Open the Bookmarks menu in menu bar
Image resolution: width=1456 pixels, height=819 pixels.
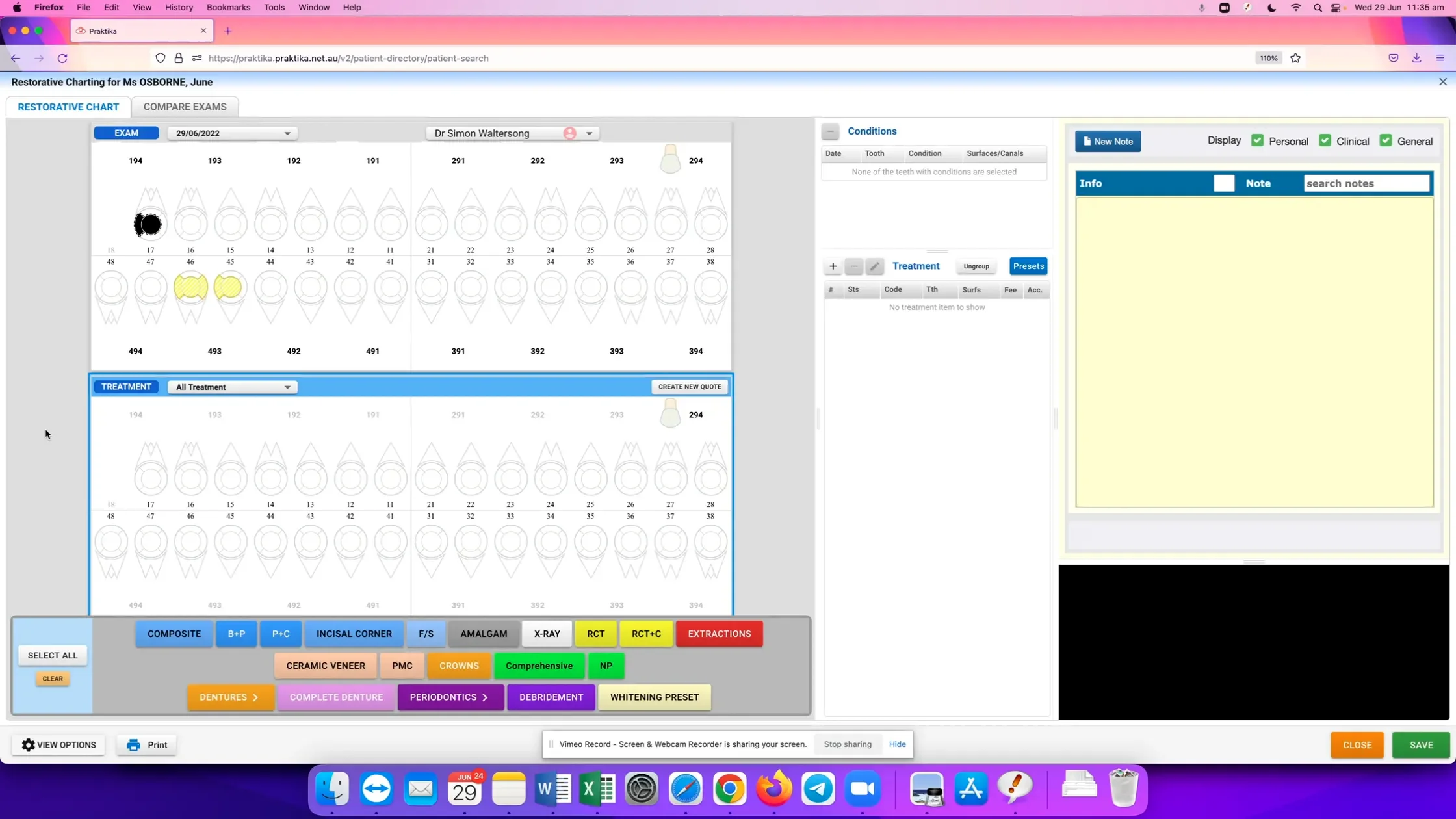click(228, 7)
